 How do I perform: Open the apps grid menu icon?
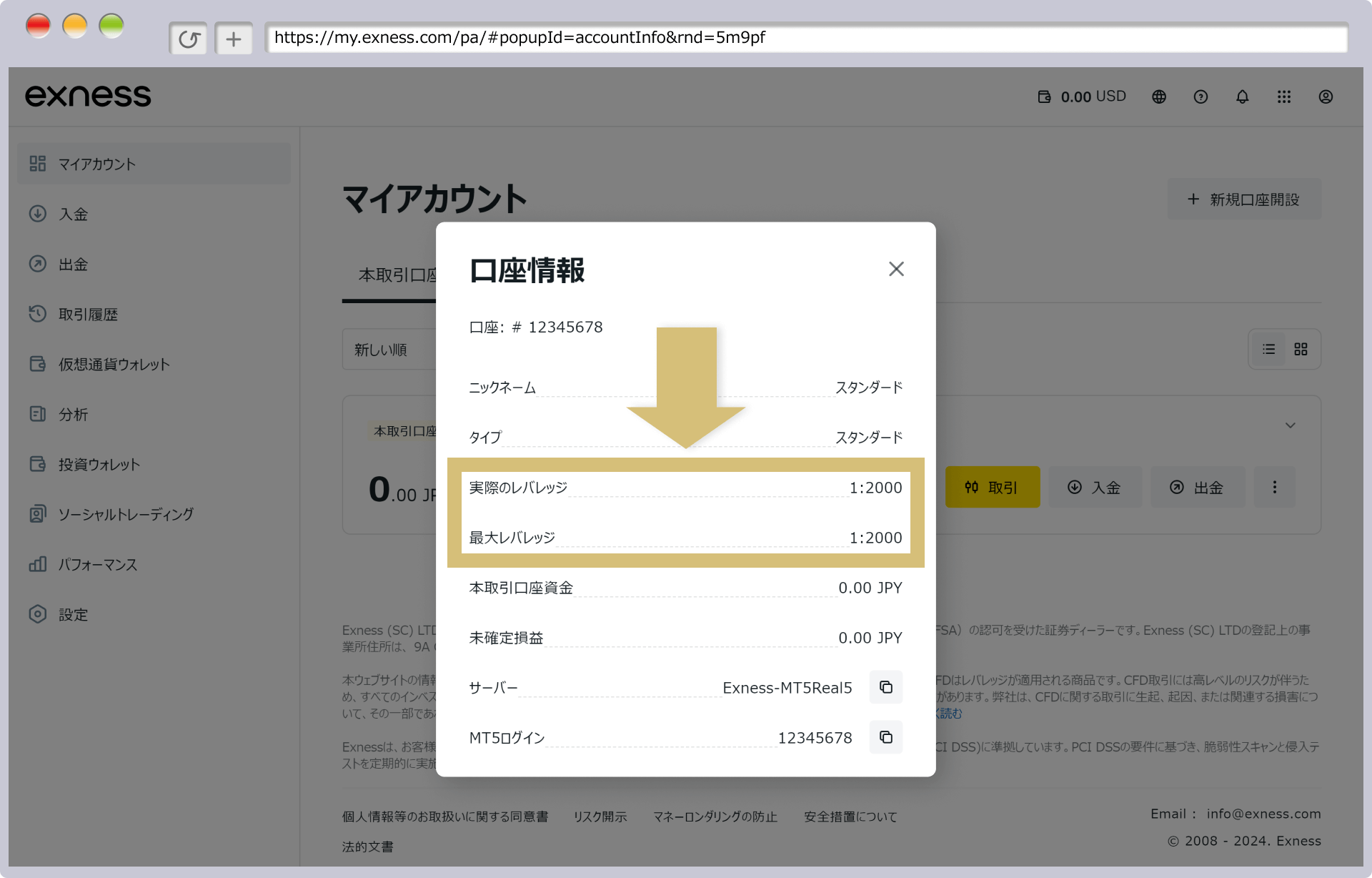[x=1284, y=97]
